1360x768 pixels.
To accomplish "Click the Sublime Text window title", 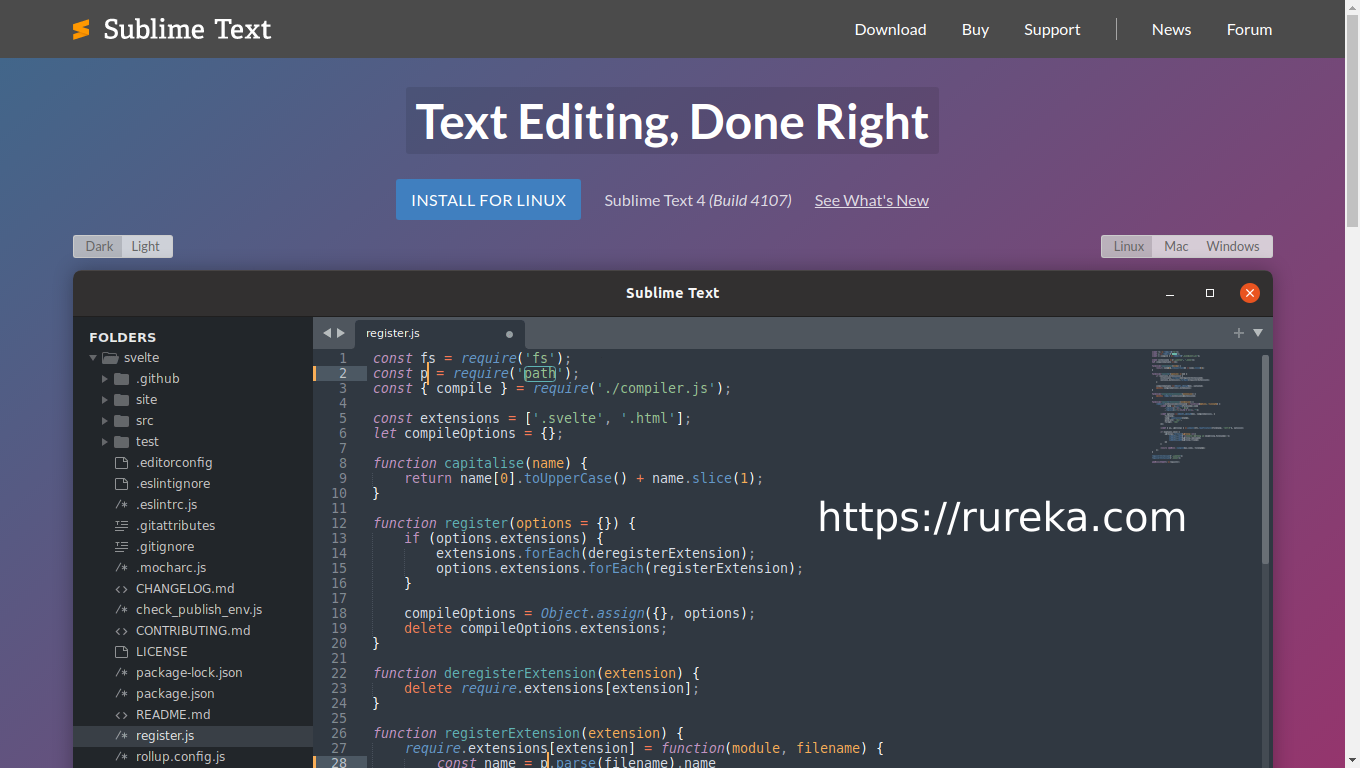I will click(672, 293).
